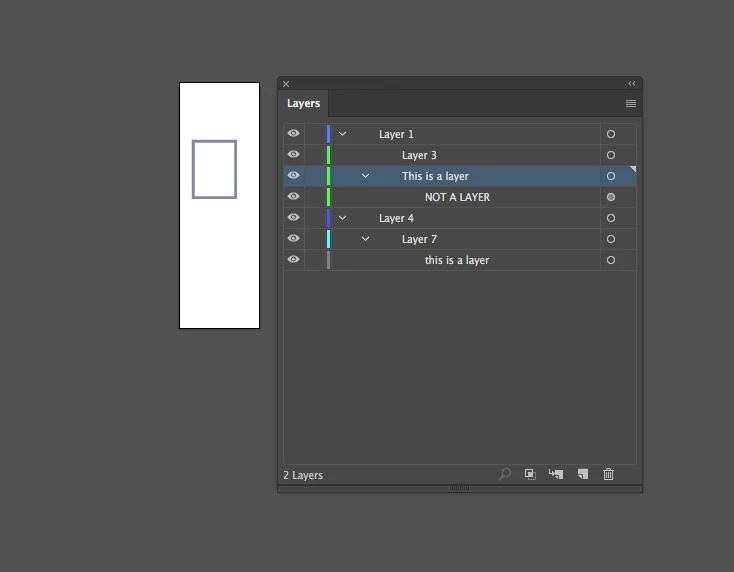This screenshot has height=572, width=734.
Task: Hide Layer 4 using its eye icon
Action: click(294, 217)
